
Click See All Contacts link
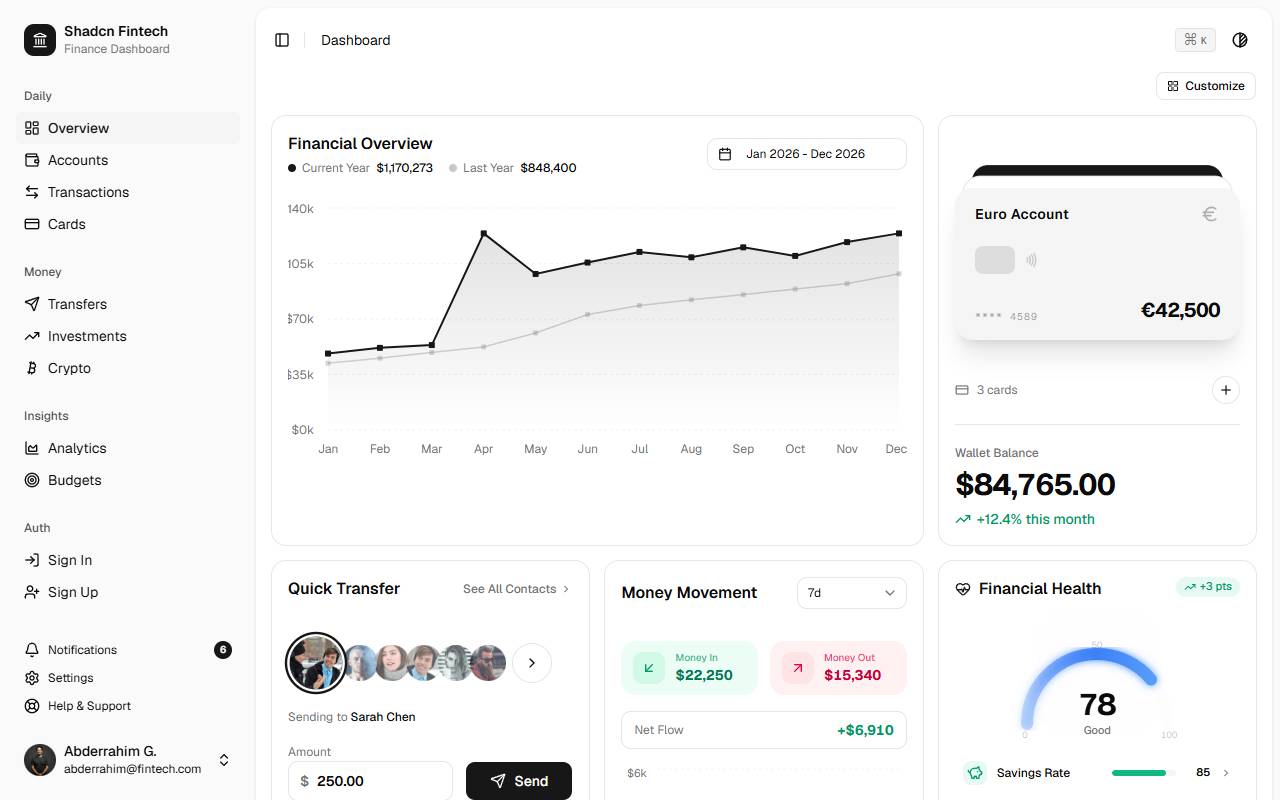(x=516, y=589)
